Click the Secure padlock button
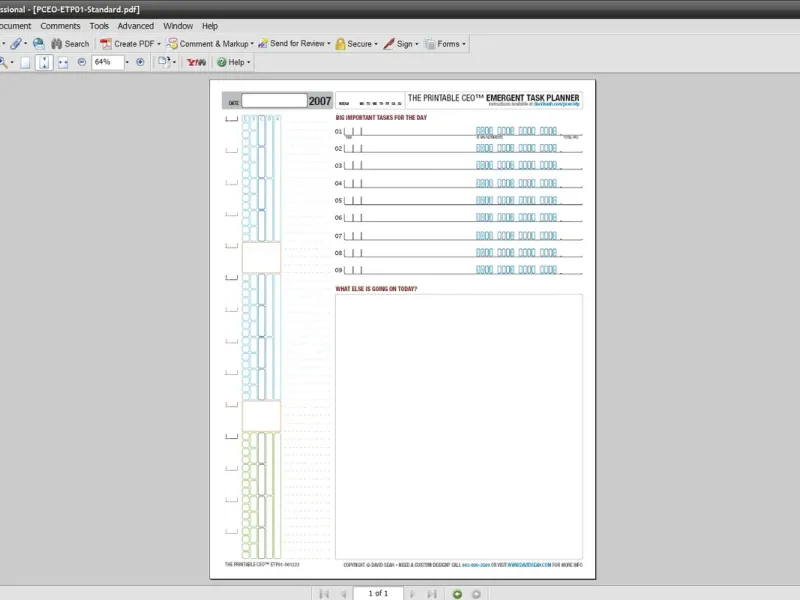This screenshot has height=600, width=800. pyautogui.click(x=354, y=44)
